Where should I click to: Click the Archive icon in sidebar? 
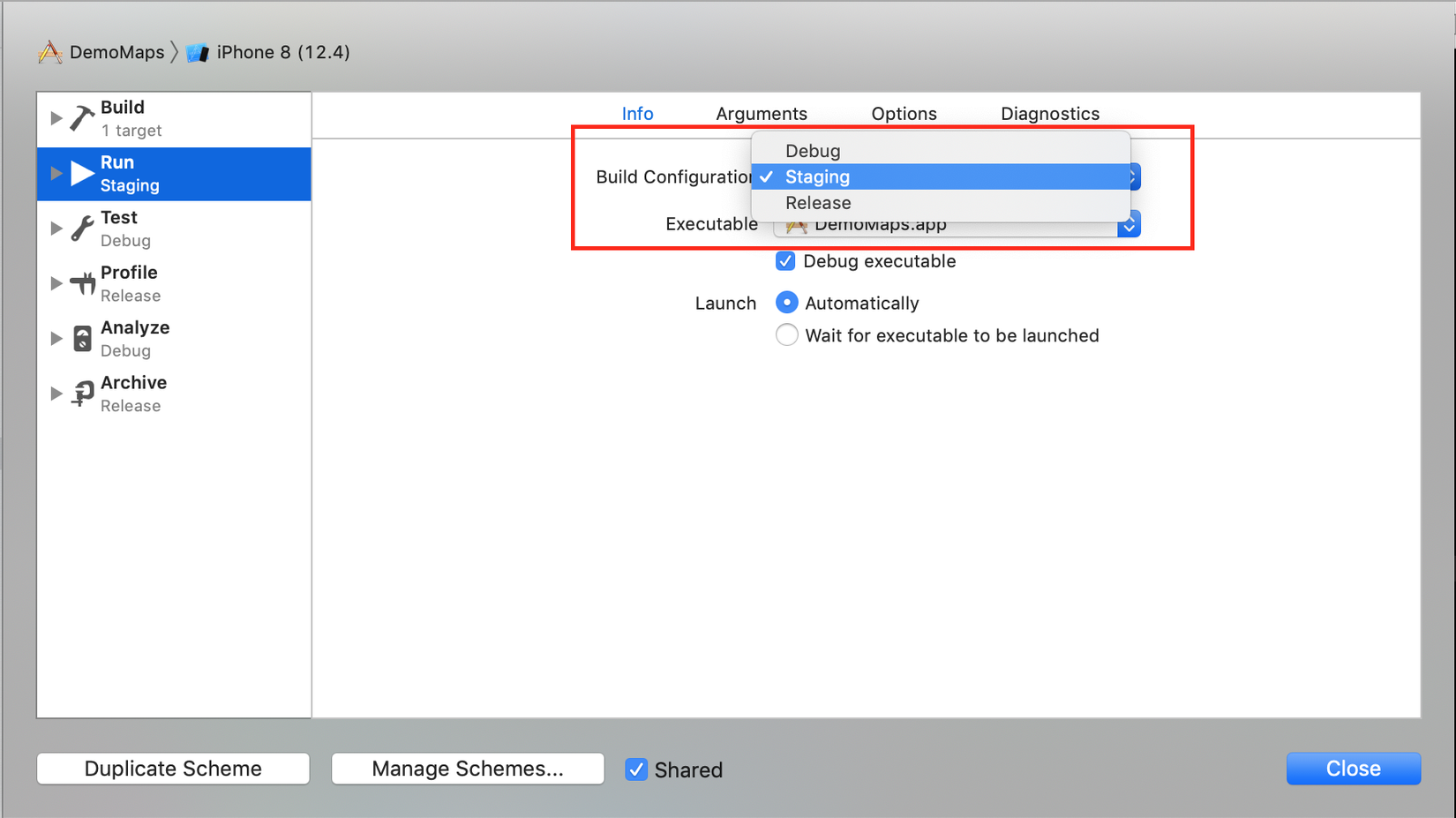[x=82, y=394]
